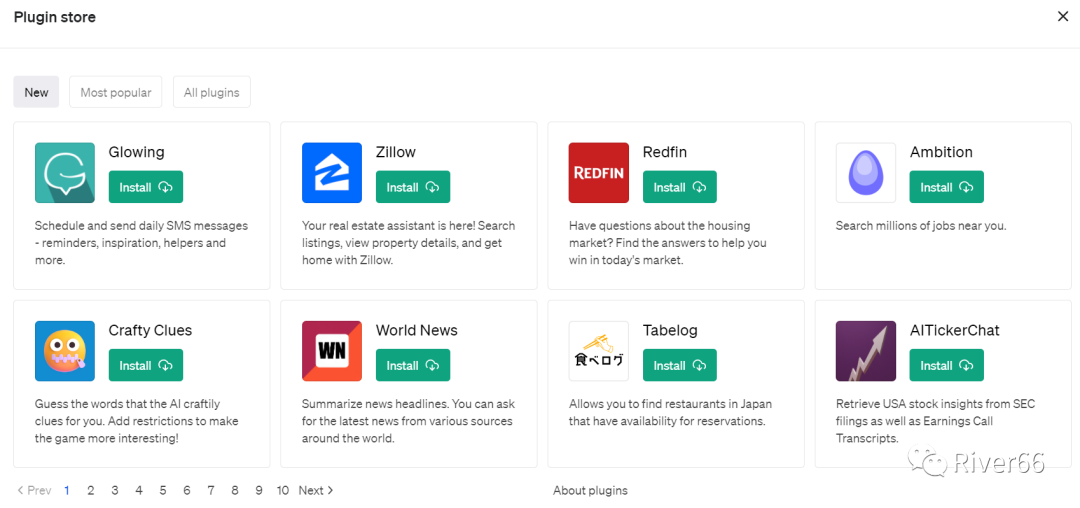Select the New plugins tab
Screen dimensions: 1080x508
click(x=36, y=92)
